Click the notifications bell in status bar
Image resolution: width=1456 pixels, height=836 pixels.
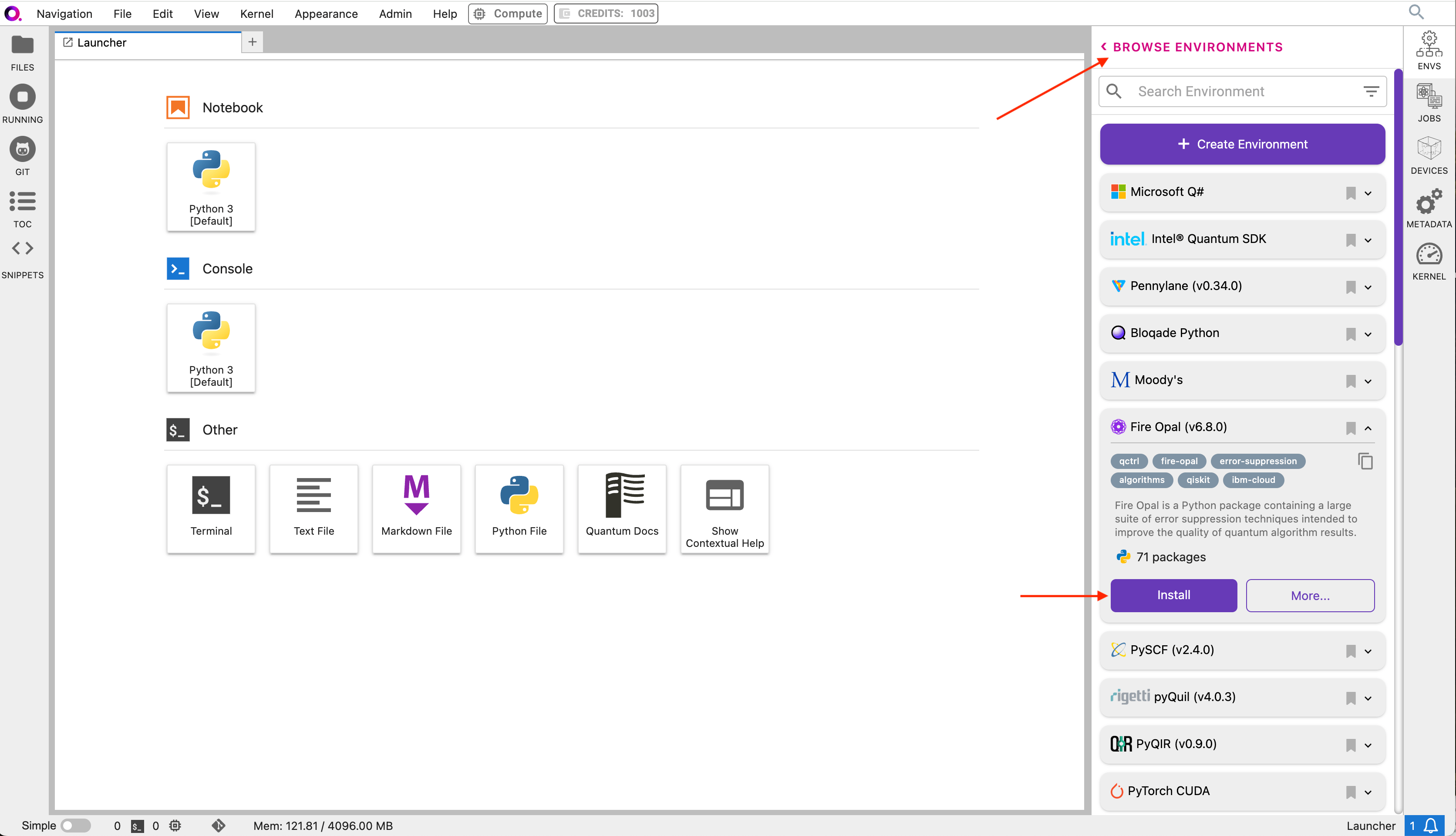coord(1431,826)
